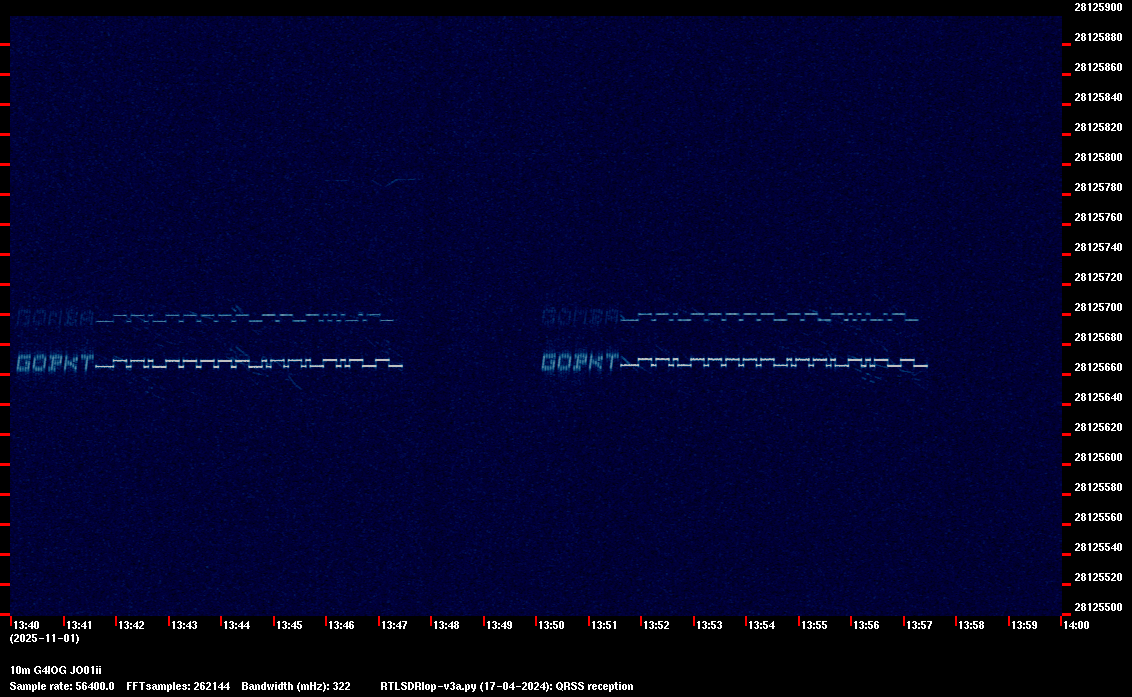Pick the 13:55 time axis label

click(814, 625)
